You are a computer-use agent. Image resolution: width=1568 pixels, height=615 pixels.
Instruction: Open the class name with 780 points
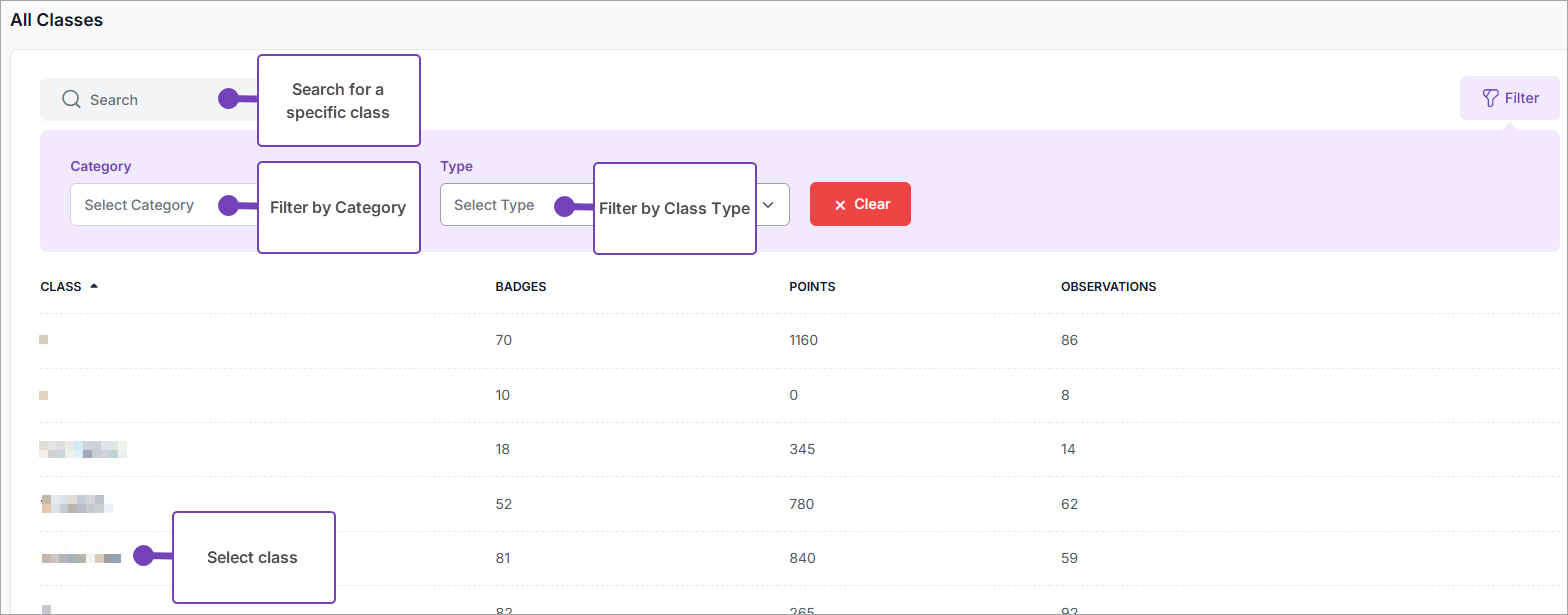76,504
